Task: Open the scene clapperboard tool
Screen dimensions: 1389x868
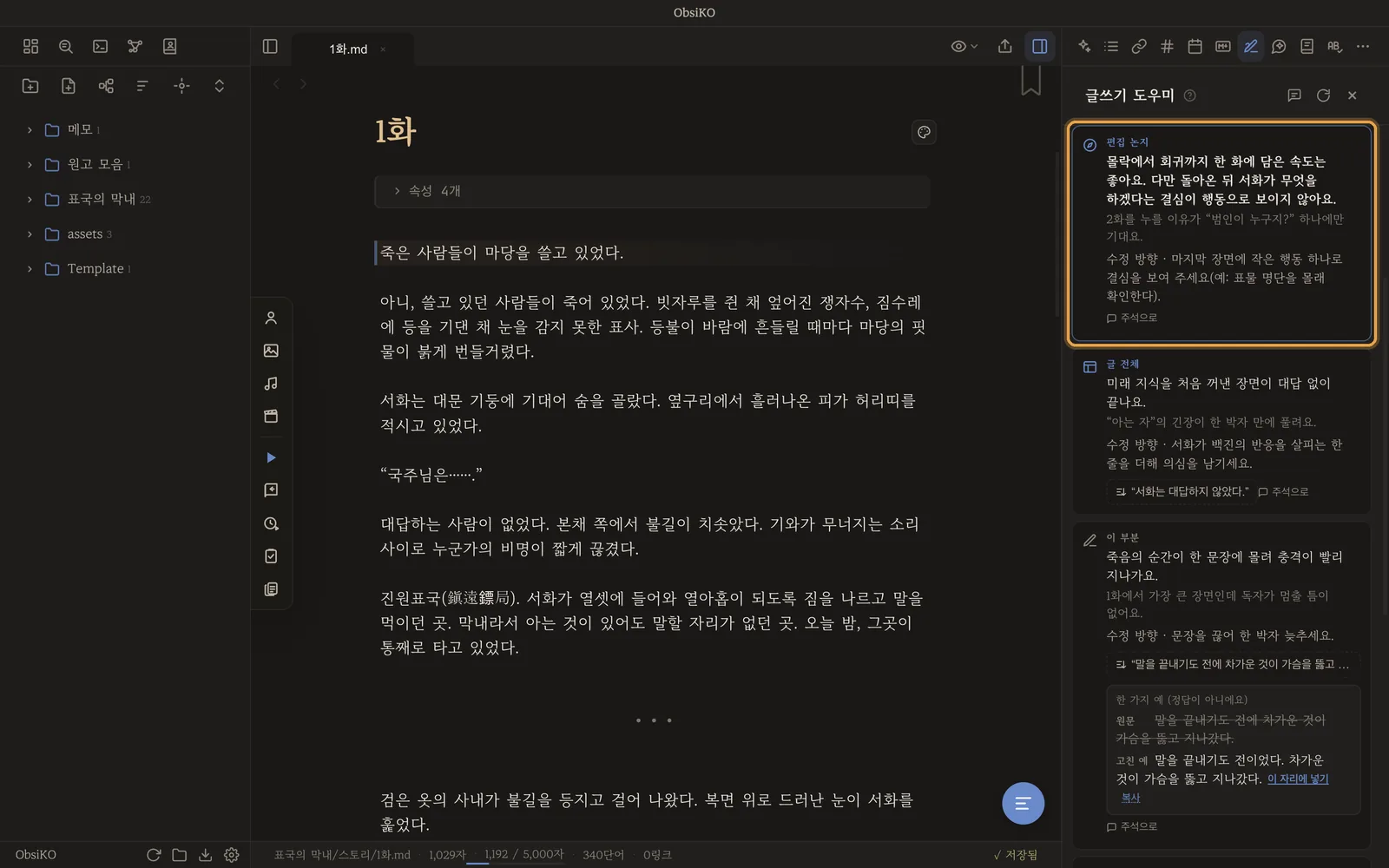Action: point(271,417)
